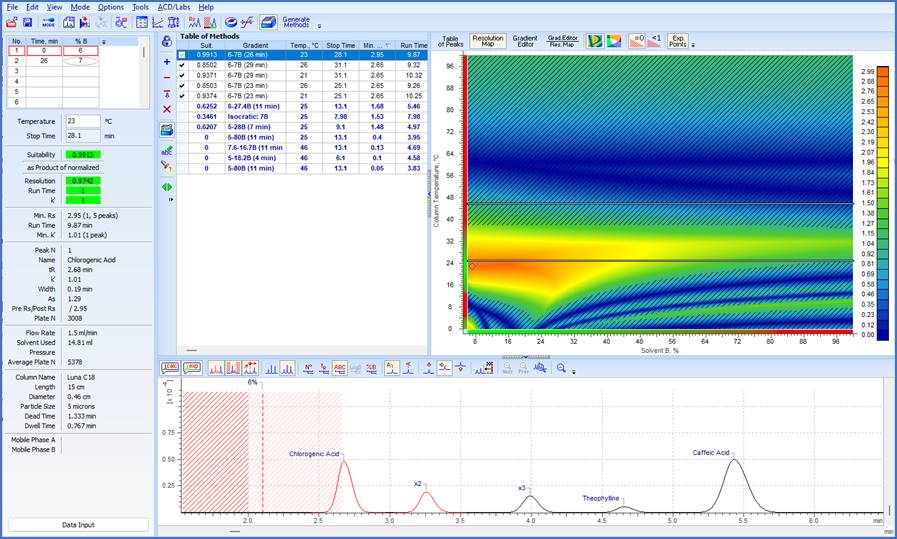Click the zoom magnifier icon in chromatogram toolbar
This screenshot has height=539, width=897.
[562, 368]
